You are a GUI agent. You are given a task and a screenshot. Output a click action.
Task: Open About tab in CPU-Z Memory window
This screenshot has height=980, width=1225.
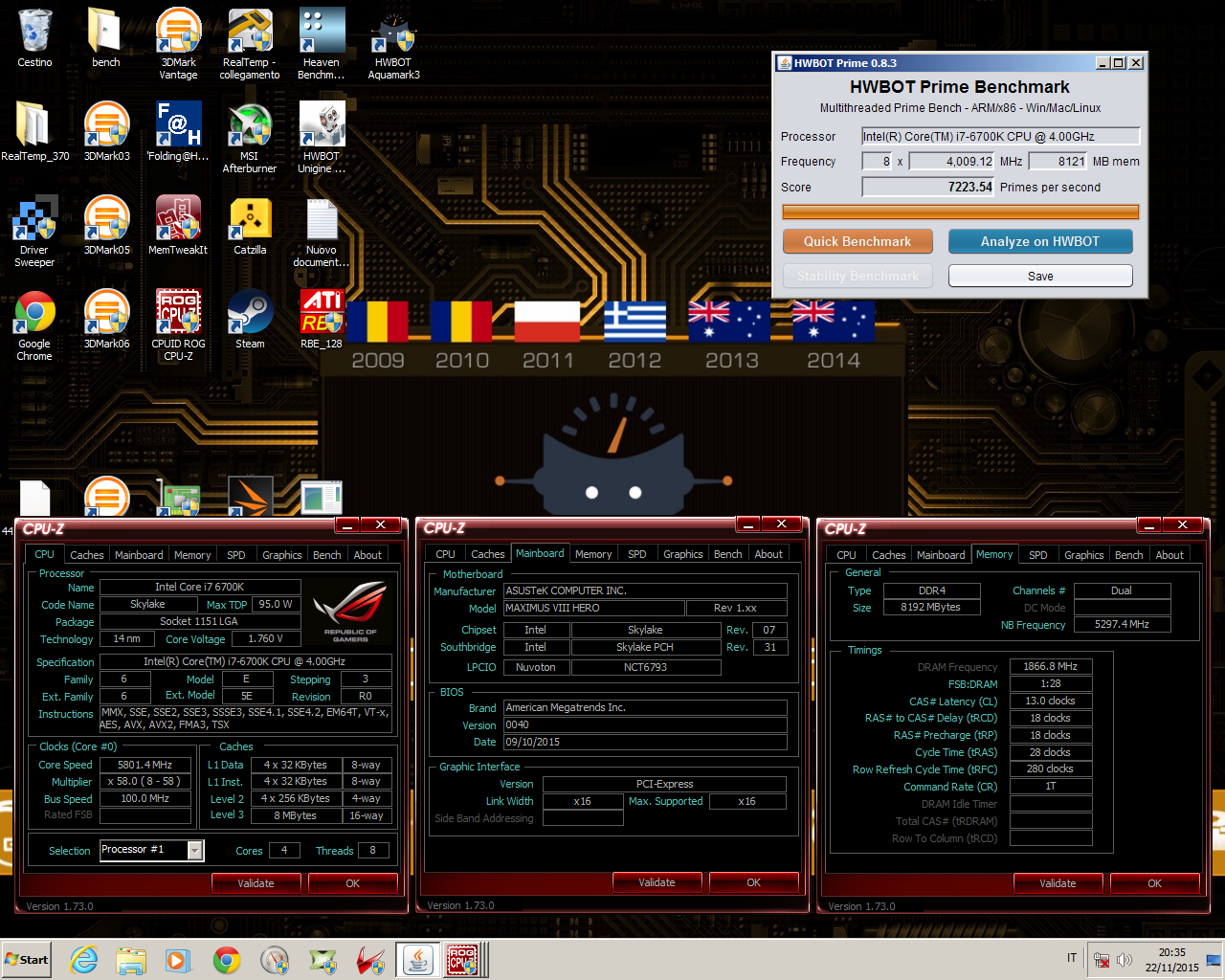click(1169, 555)
